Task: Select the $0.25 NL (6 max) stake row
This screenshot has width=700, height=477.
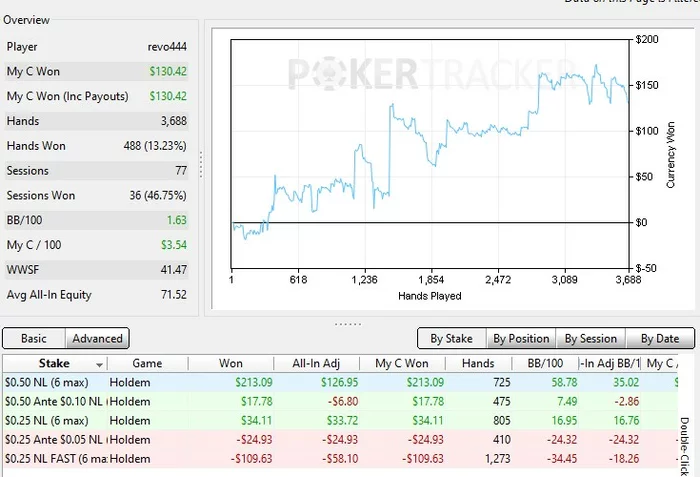Action: click(340, 420)
